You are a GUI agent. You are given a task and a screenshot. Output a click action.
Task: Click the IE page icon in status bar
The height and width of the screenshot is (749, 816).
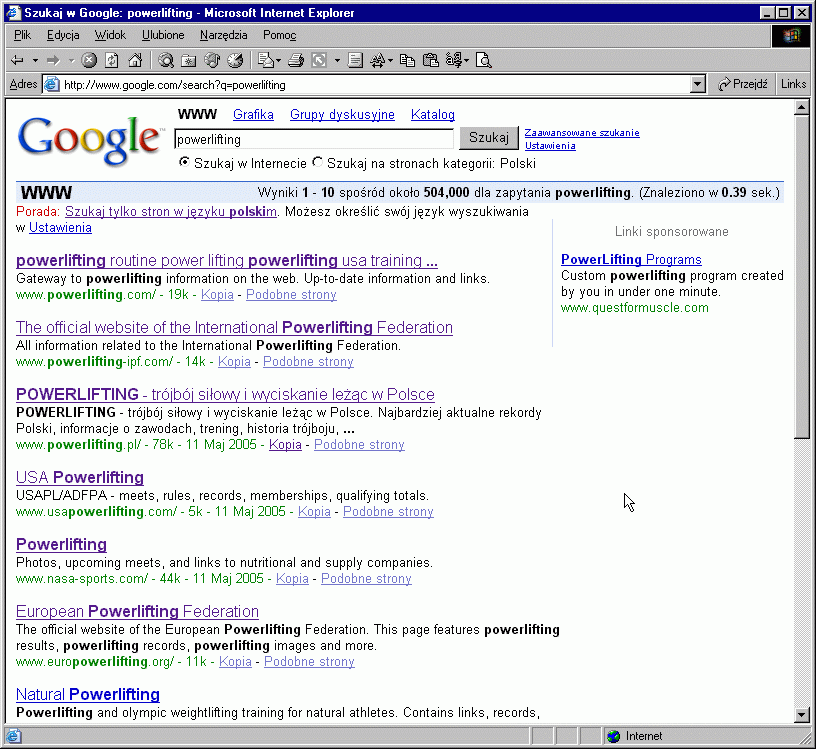13,736
